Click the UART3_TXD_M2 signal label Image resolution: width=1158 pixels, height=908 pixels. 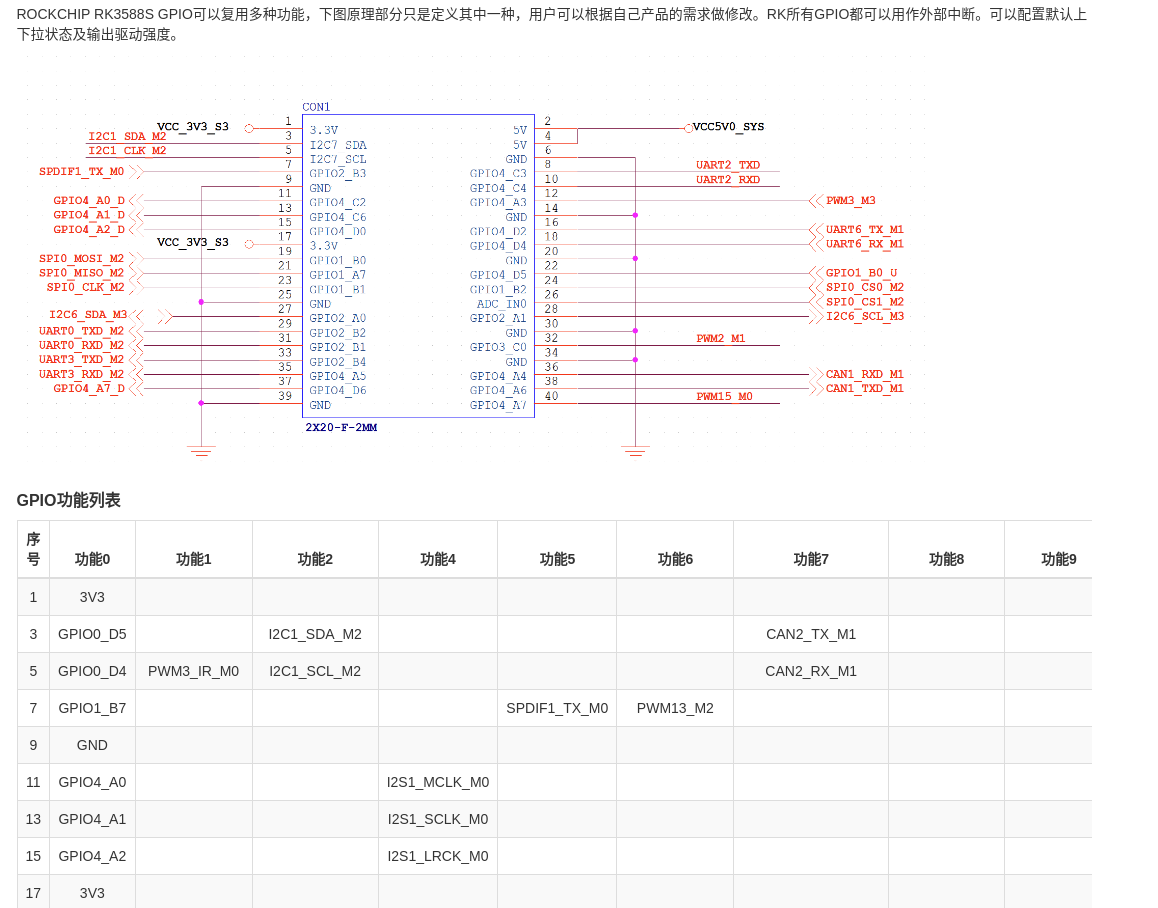pos(81,360)
